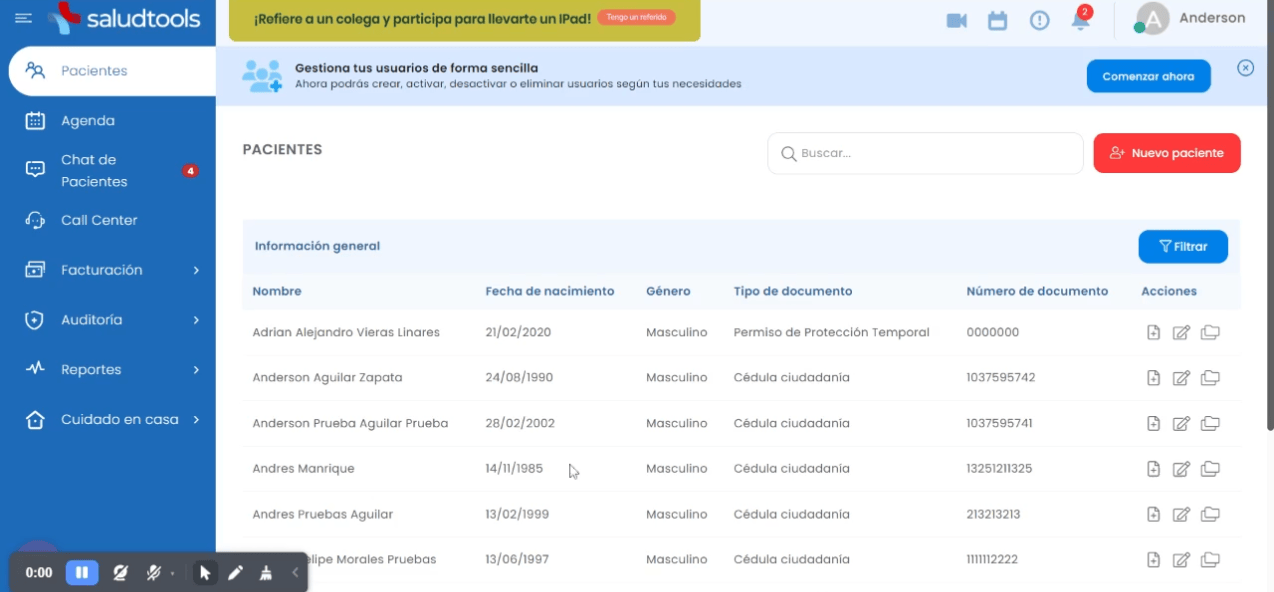Screen dimensions: 1274x592
Task: Open microphone options dropdown arrow
Action: point(173,574)
